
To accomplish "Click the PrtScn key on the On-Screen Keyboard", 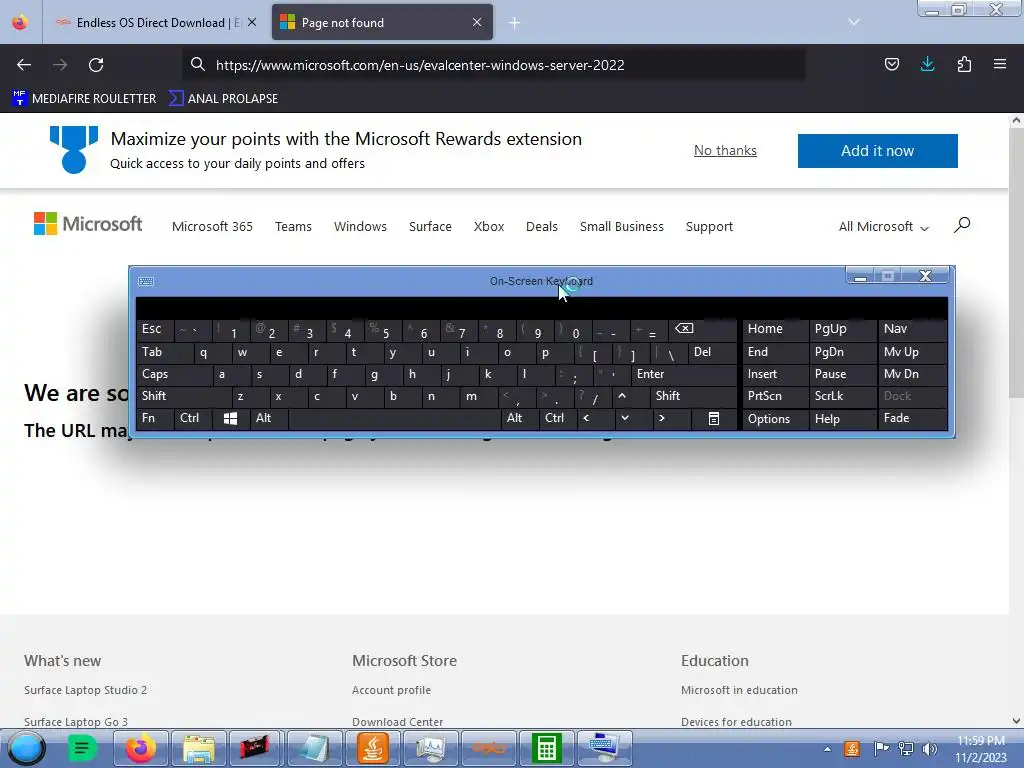I will (x=775, y=396).
